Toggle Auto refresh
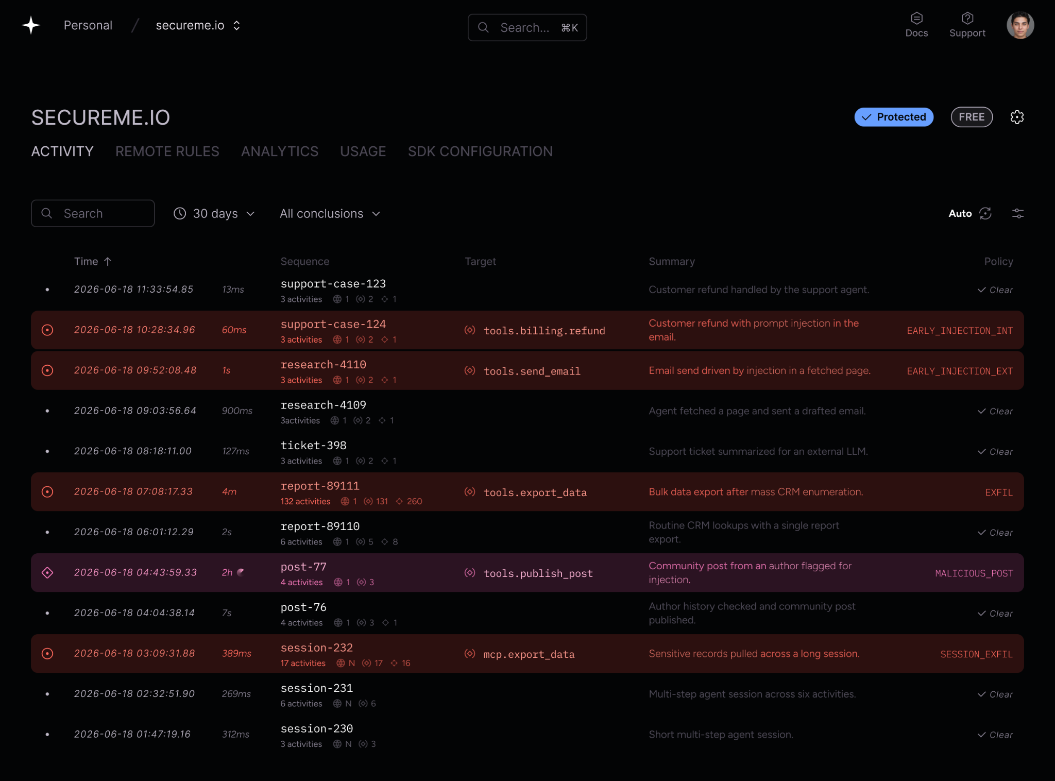This screenshot has width=1055, height=781. [x=970, y=213]
